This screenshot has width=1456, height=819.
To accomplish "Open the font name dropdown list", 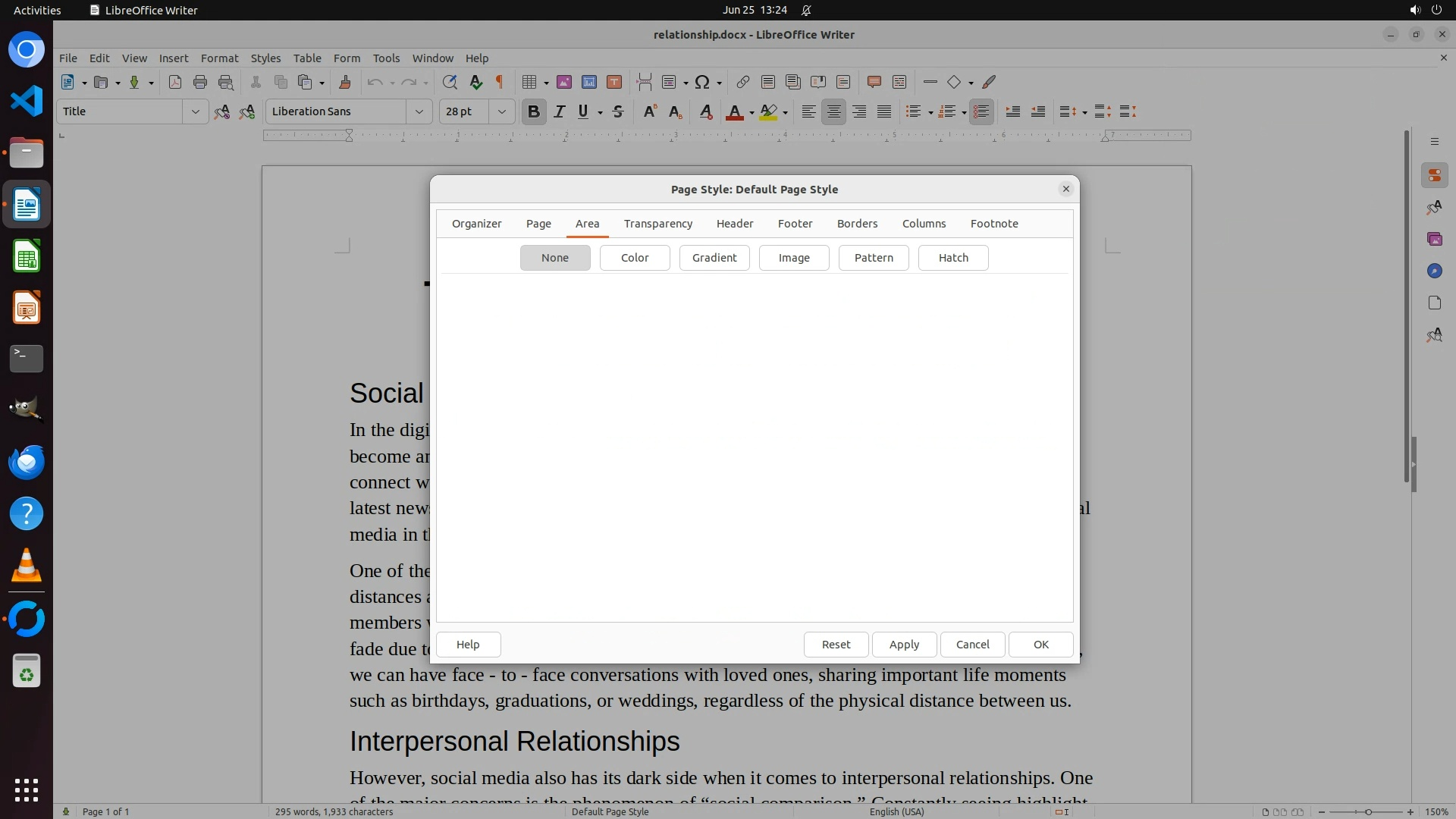I will tap(419, 111).
